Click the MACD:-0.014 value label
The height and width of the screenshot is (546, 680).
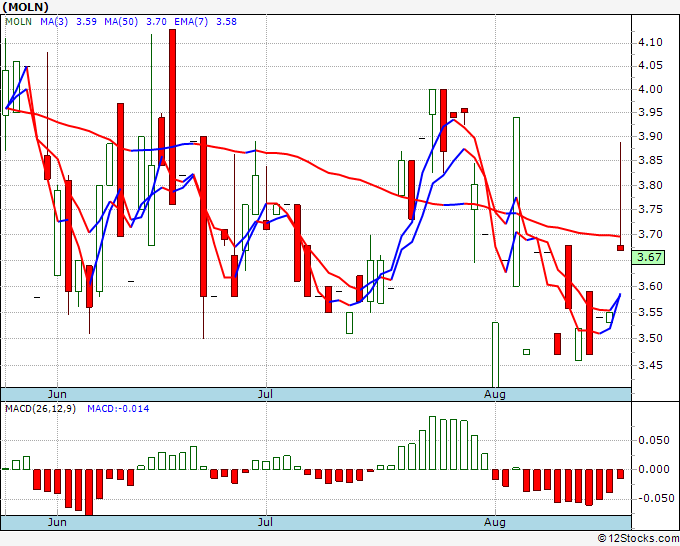tap(118, 409)
